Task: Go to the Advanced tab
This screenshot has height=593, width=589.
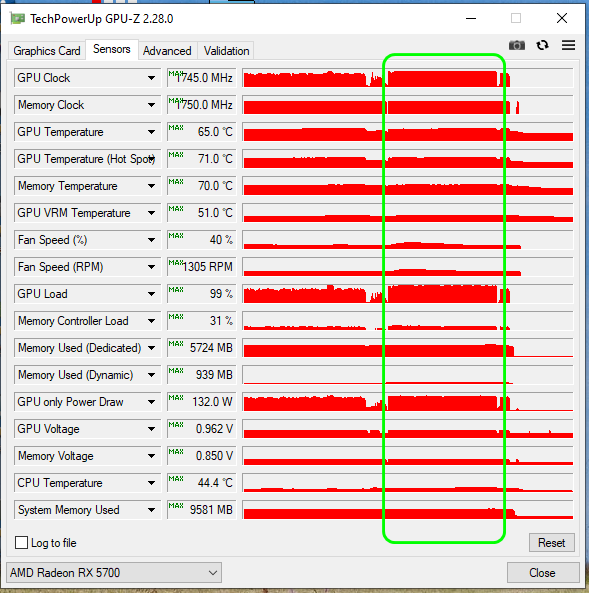Action: (x=167, y=51)
